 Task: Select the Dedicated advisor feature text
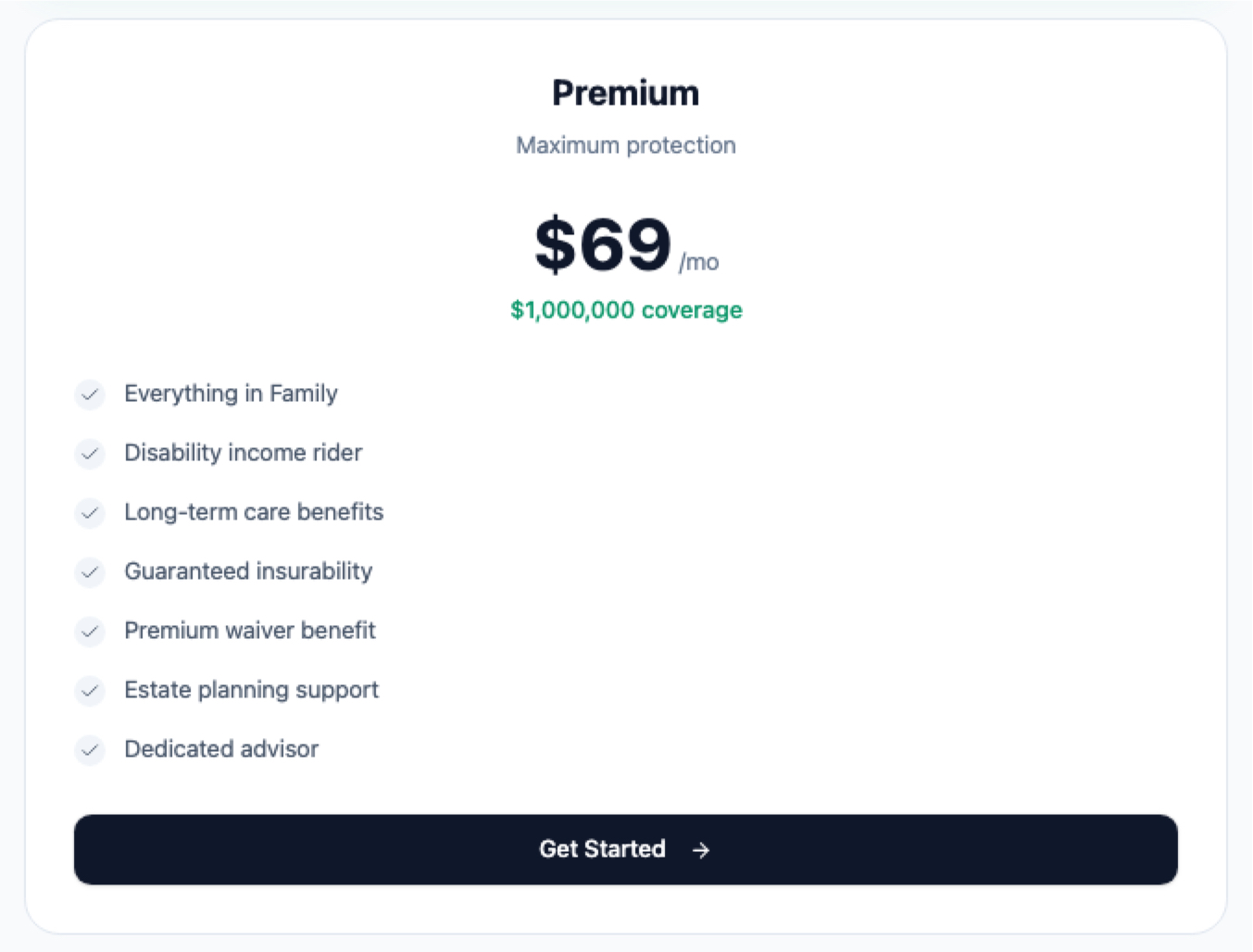221,749
